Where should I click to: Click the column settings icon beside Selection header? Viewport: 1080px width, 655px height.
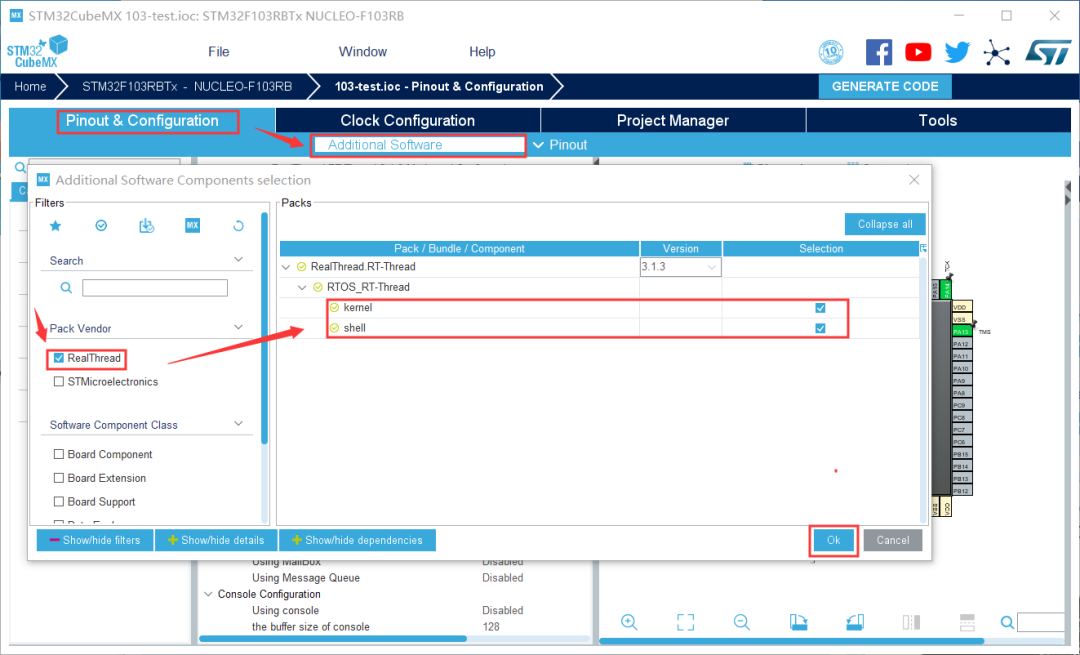click(x=924, y=248)
